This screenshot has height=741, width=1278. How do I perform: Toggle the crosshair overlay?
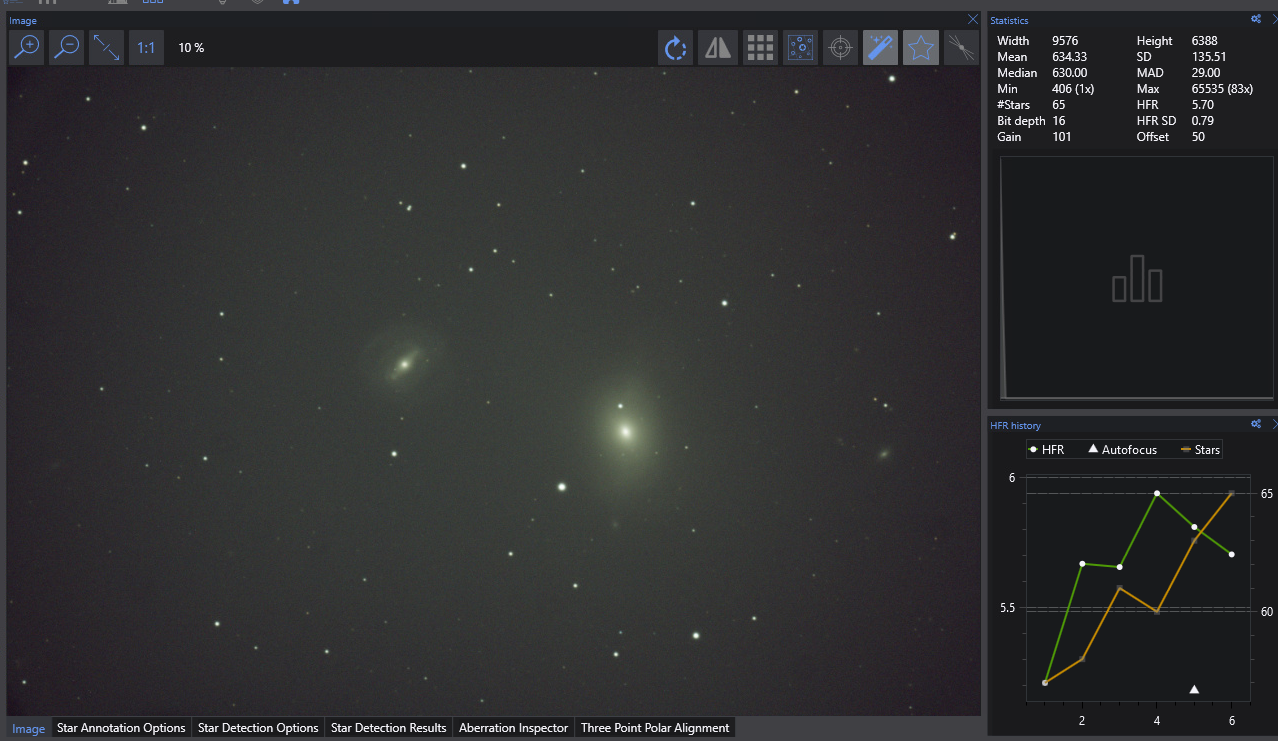(841, 47)
